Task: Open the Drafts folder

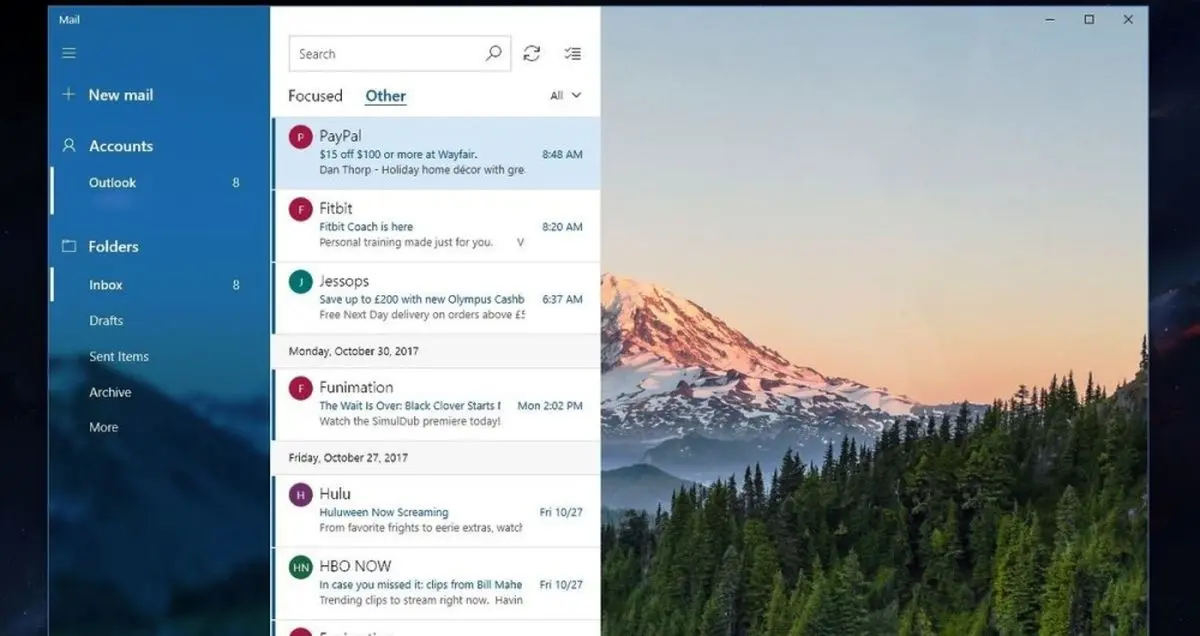Action: (106, 321)
